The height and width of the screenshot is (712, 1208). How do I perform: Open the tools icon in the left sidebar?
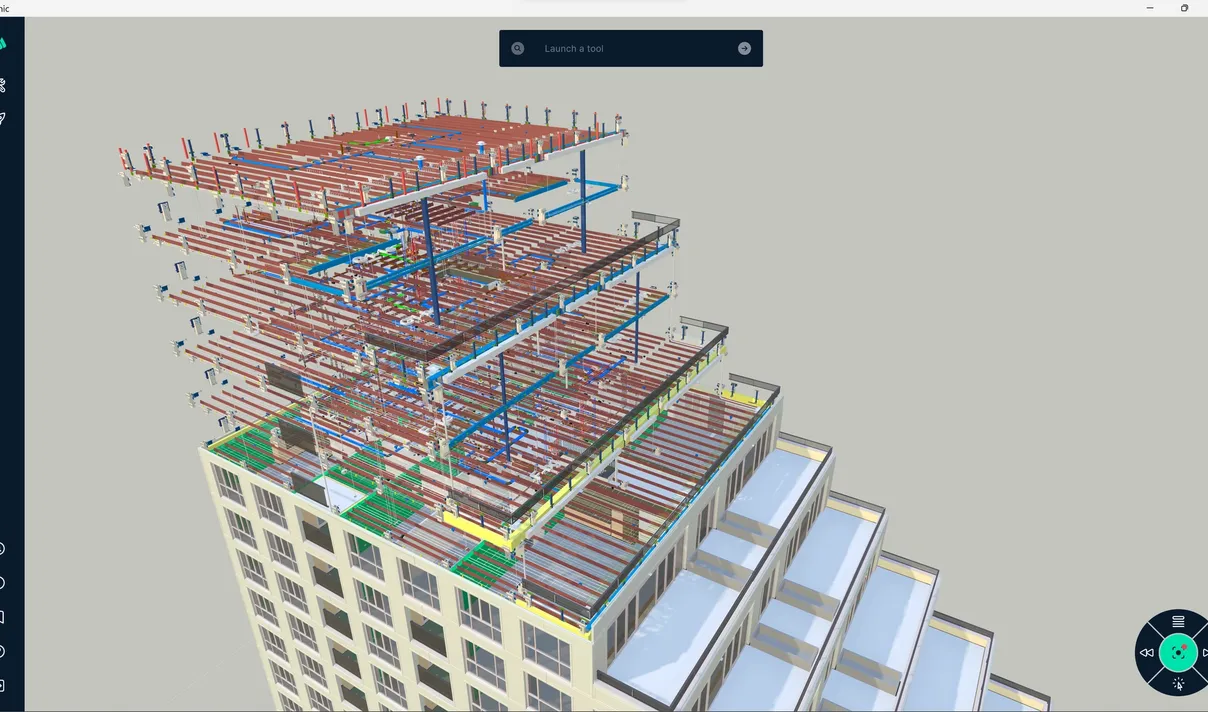tap(3, 85)
